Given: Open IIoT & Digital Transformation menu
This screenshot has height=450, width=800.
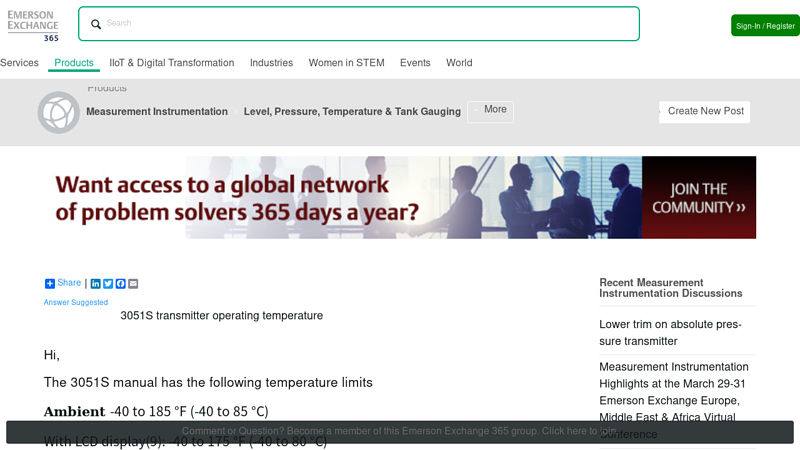Looking at the screenshot, I should [x=171, y=63].
